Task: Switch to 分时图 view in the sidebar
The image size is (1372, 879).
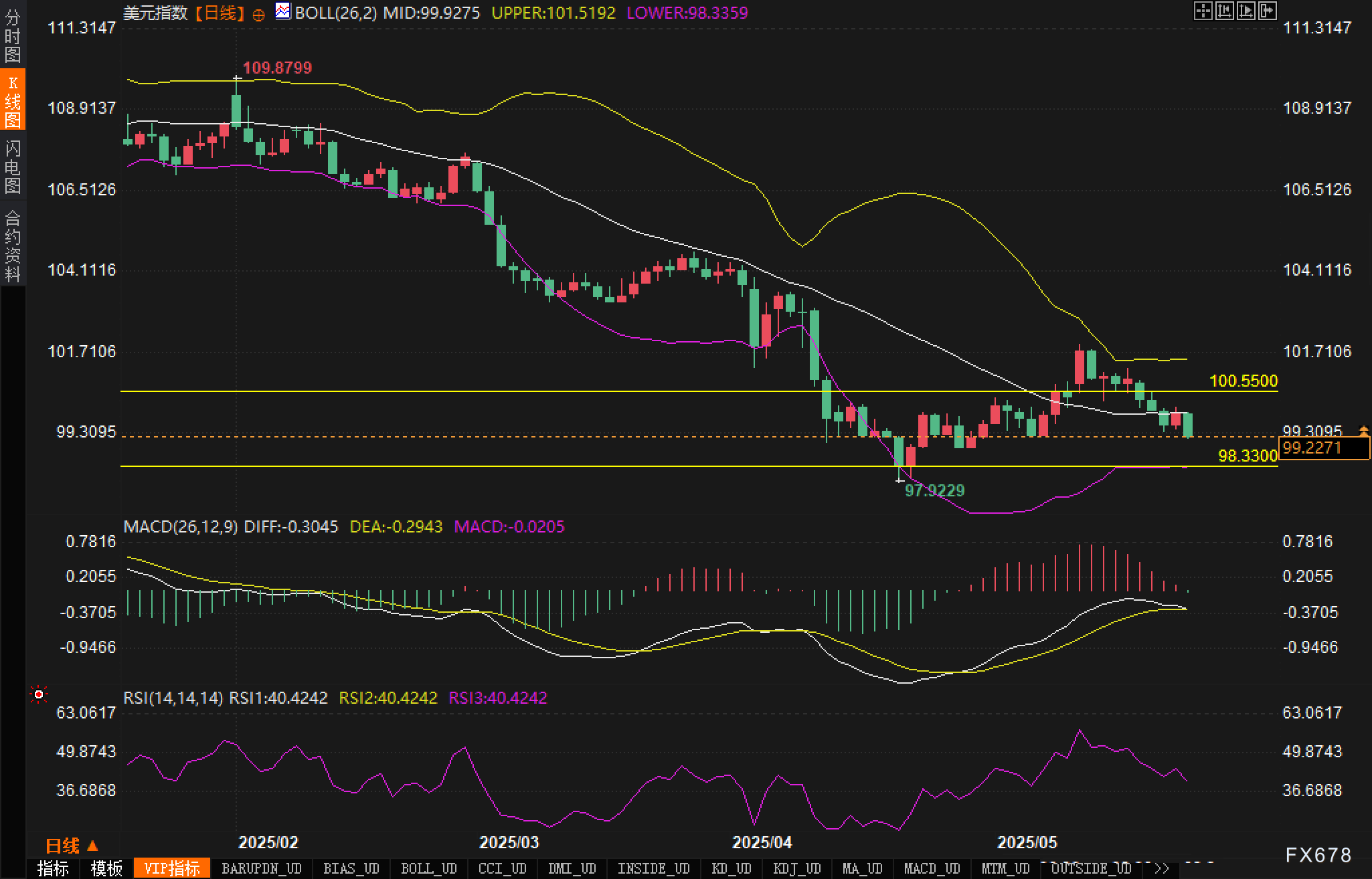Action: point(13,36)
